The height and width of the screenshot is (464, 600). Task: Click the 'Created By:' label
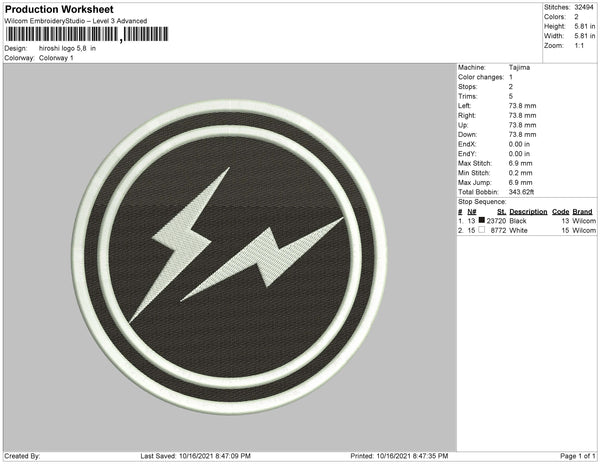pyautogui.click(x=22, y=456)
